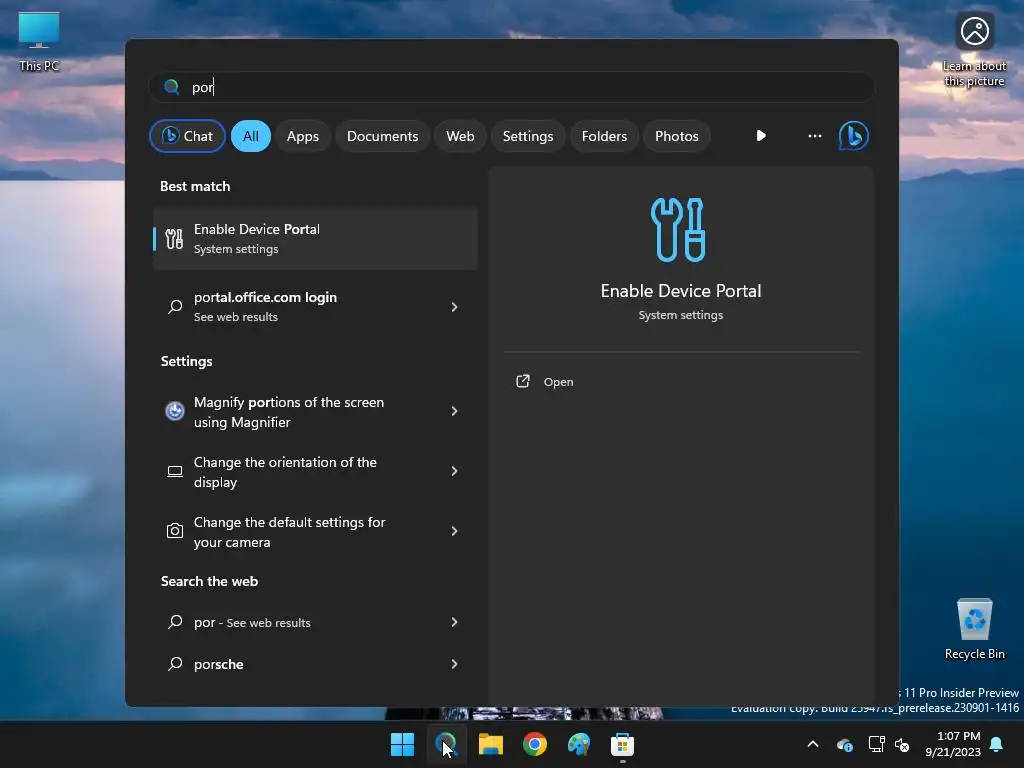Click the large tools icon in preview pane
The width and height of the screenshot is (1024, 768).
[x=679, y=230]
